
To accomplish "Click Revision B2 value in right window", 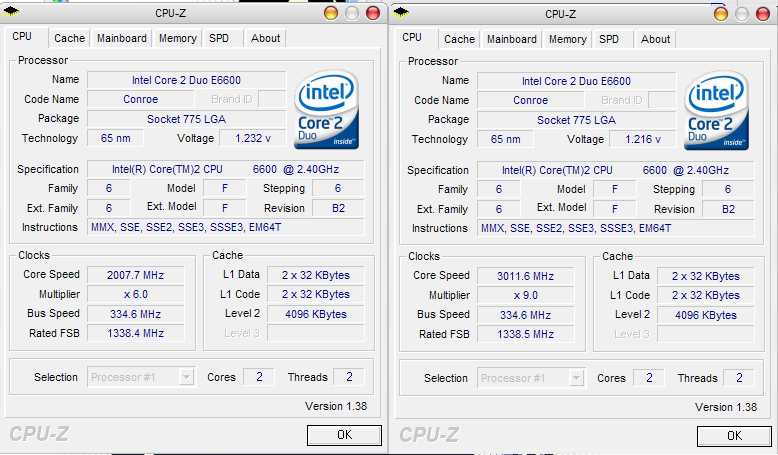I will click(728, 209).
